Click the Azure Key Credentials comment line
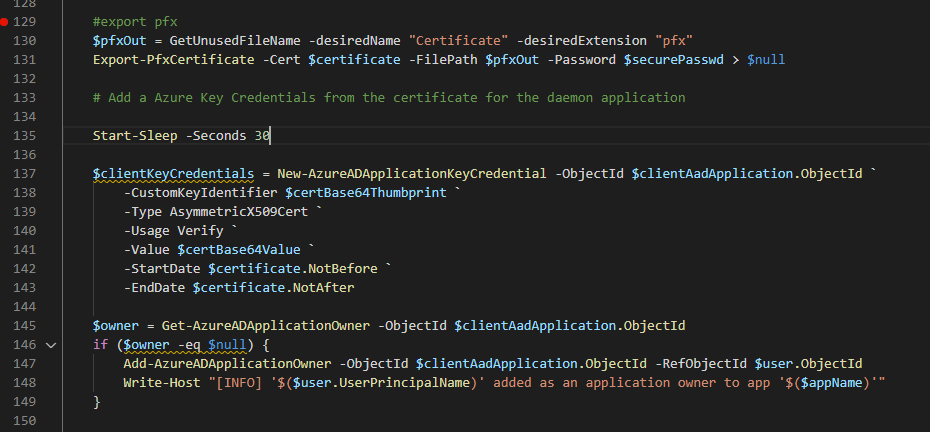 tap(389, 98)
